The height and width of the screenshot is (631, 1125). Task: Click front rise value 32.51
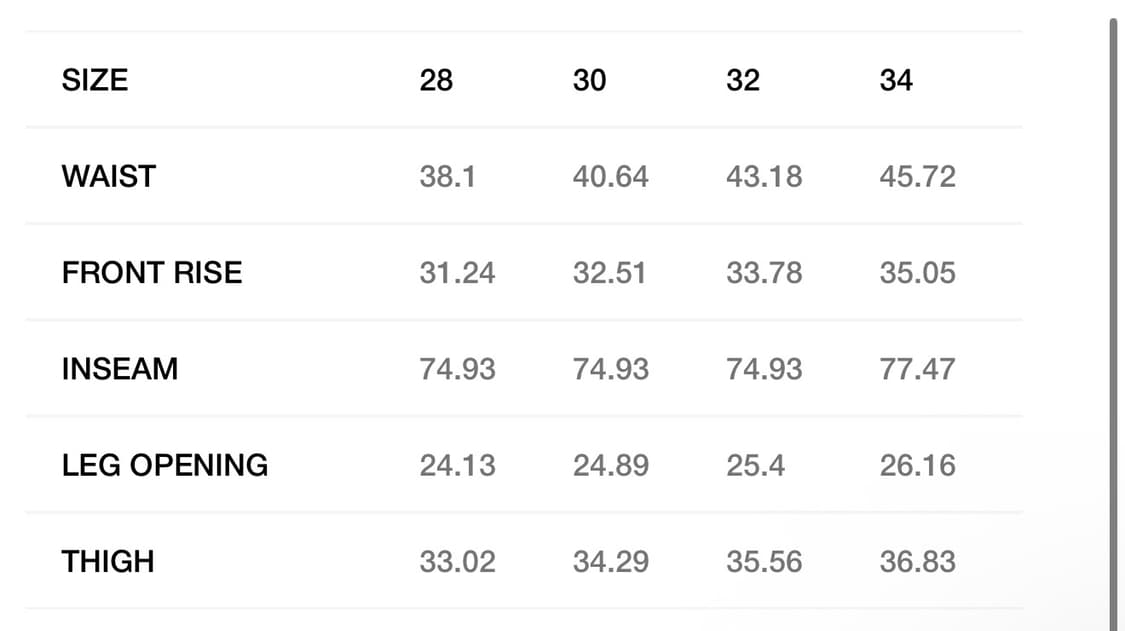(610, 273)
